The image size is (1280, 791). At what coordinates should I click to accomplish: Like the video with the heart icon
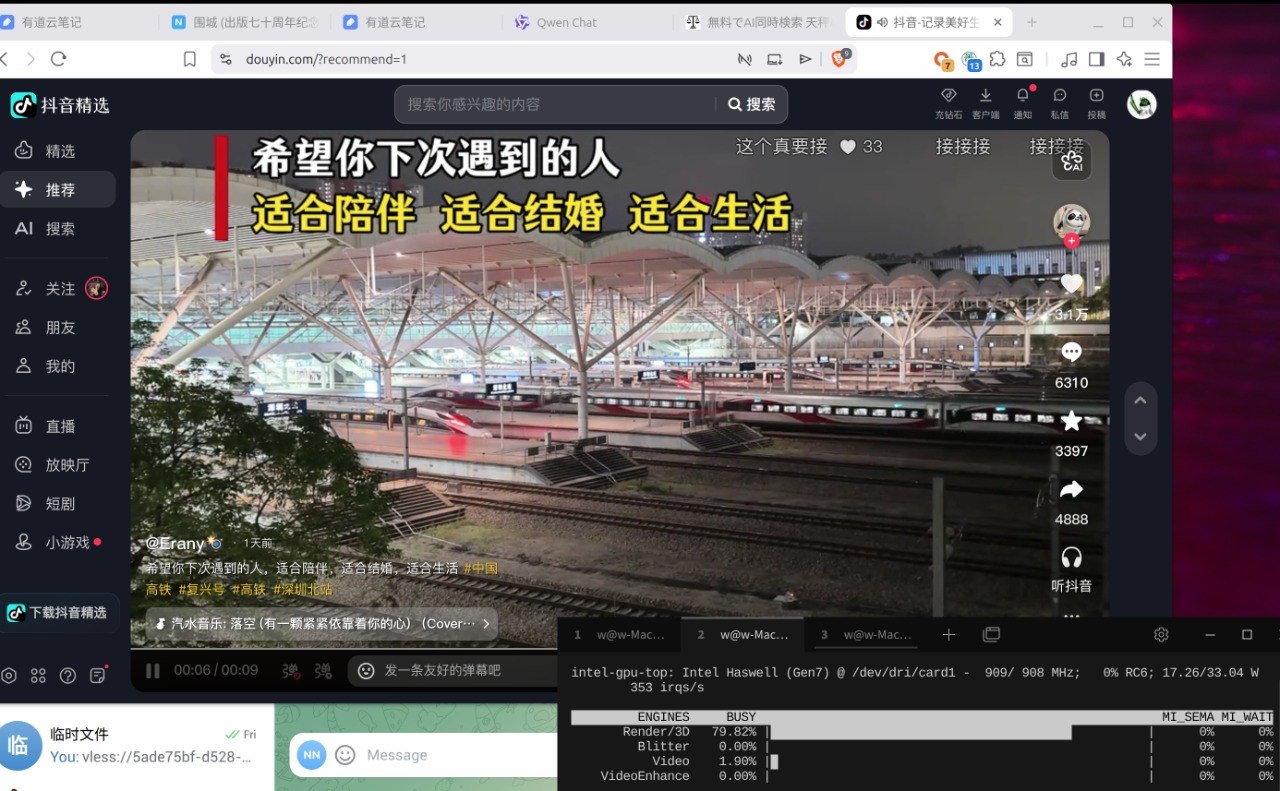click(x=1071, y=283)
